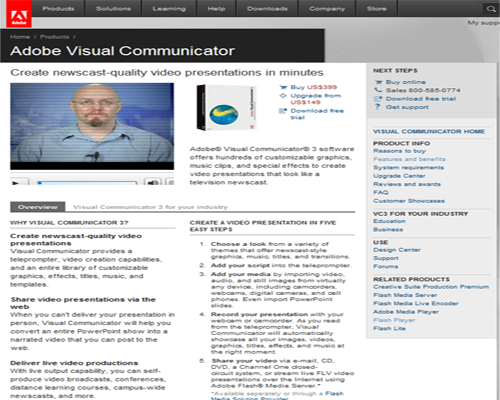Select the Overview tab
The width and height of the screenshot is (500, 400).
pyautogui.click(x=38, y=207)
